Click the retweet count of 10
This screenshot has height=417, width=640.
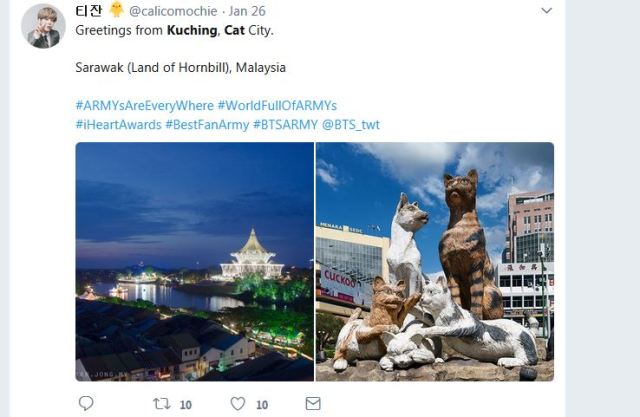(186, 405)
